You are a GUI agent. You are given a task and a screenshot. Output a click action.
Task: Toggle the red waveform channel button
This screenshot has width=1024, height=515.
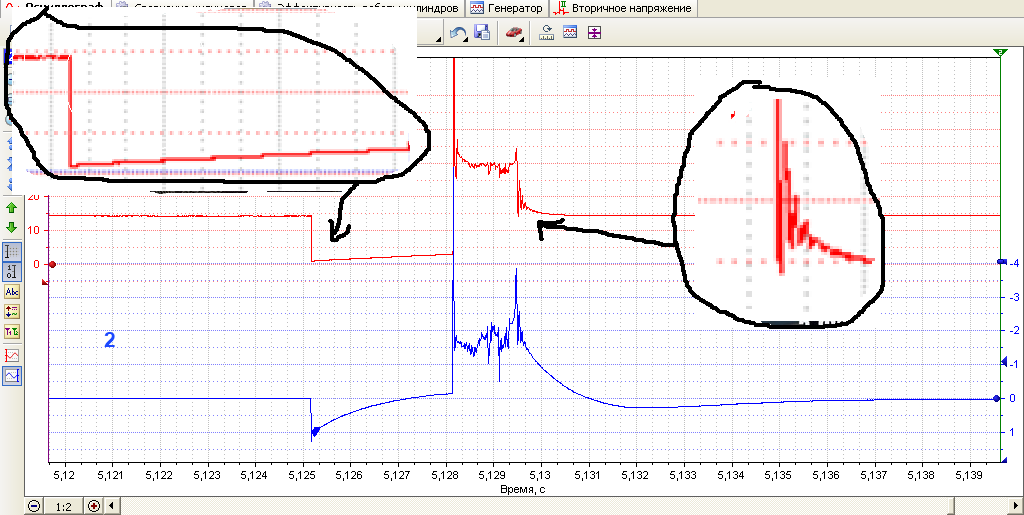point(12,356)
